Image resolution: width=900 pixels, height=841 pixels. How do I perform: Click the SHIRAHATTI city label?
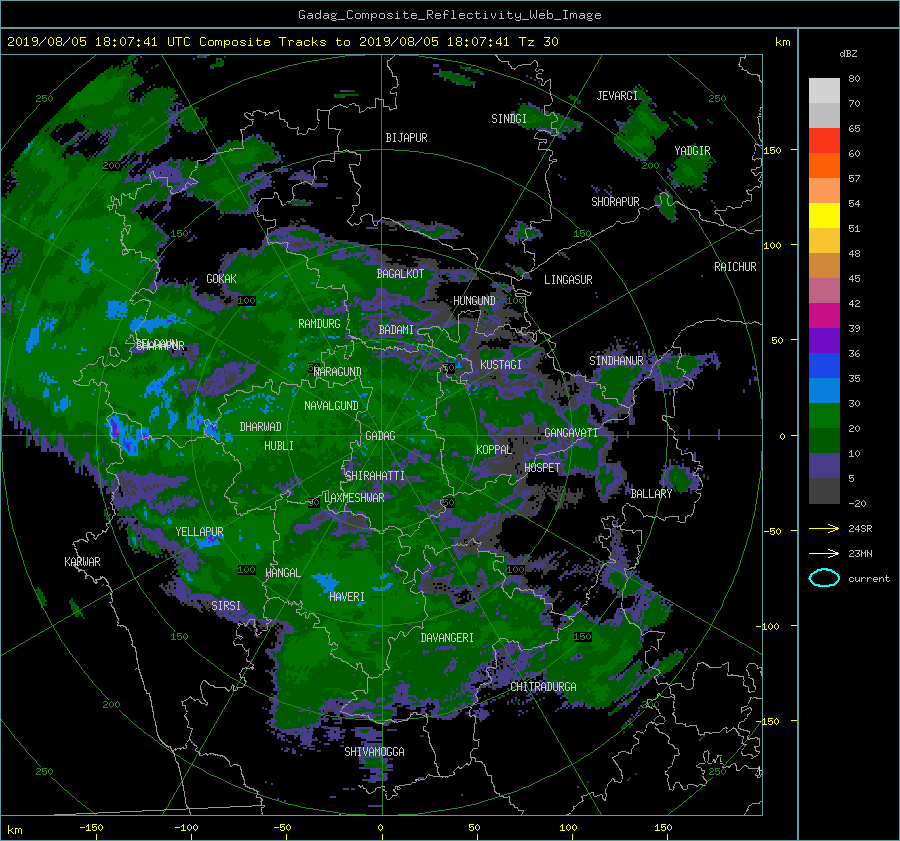[375, 476]
